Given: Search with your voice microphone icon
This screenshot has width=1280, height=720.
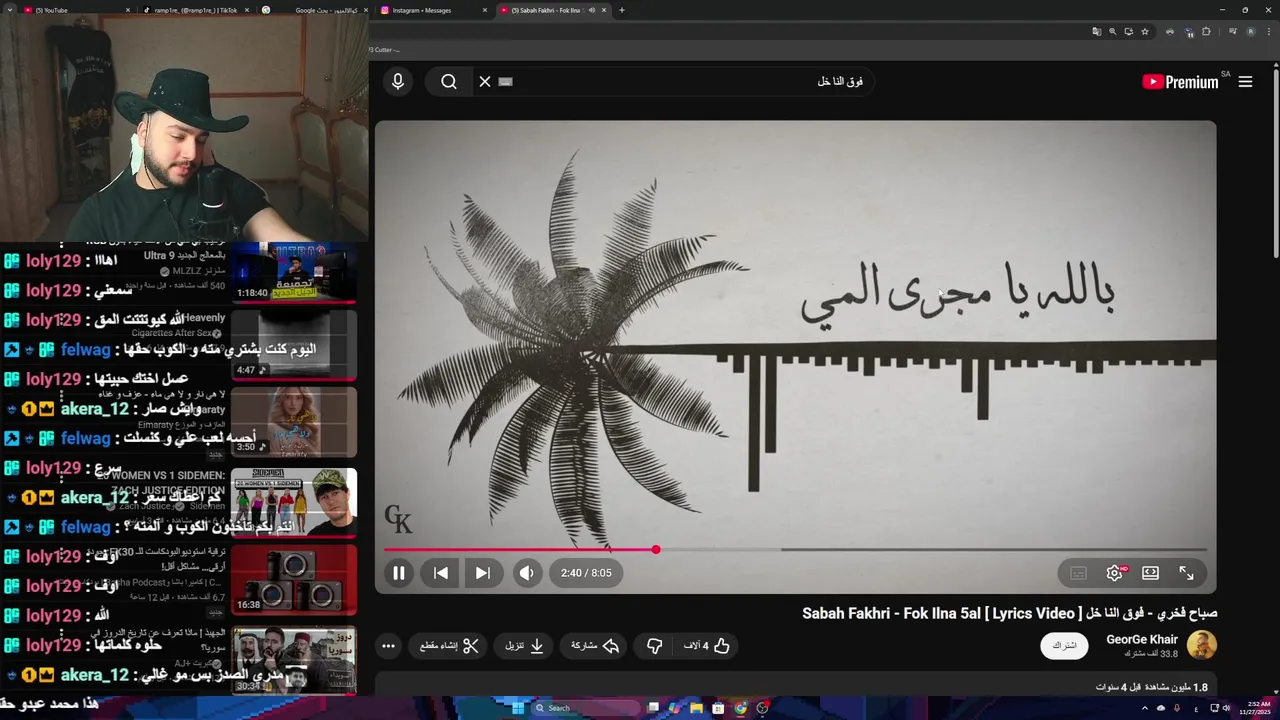Looking at the screenshot, I should pos(398,82).
